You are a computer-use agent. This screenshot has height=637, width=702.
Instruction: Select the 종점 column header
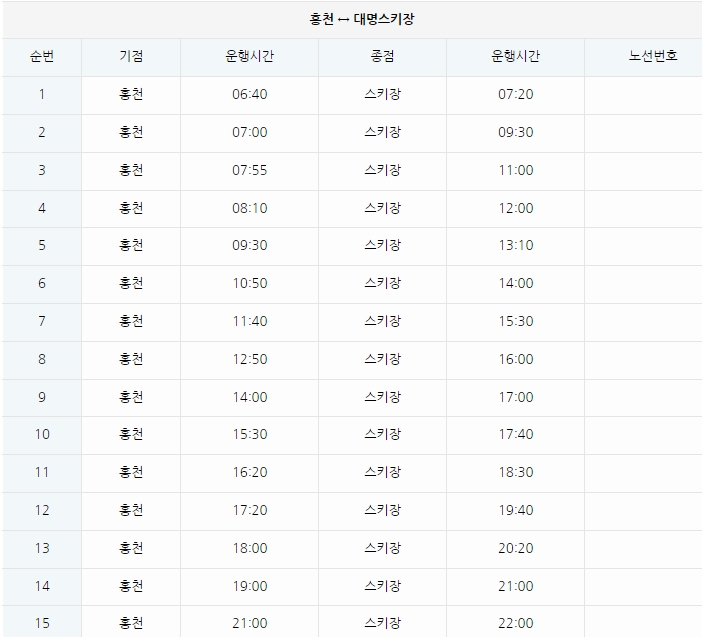click(382, 56)
